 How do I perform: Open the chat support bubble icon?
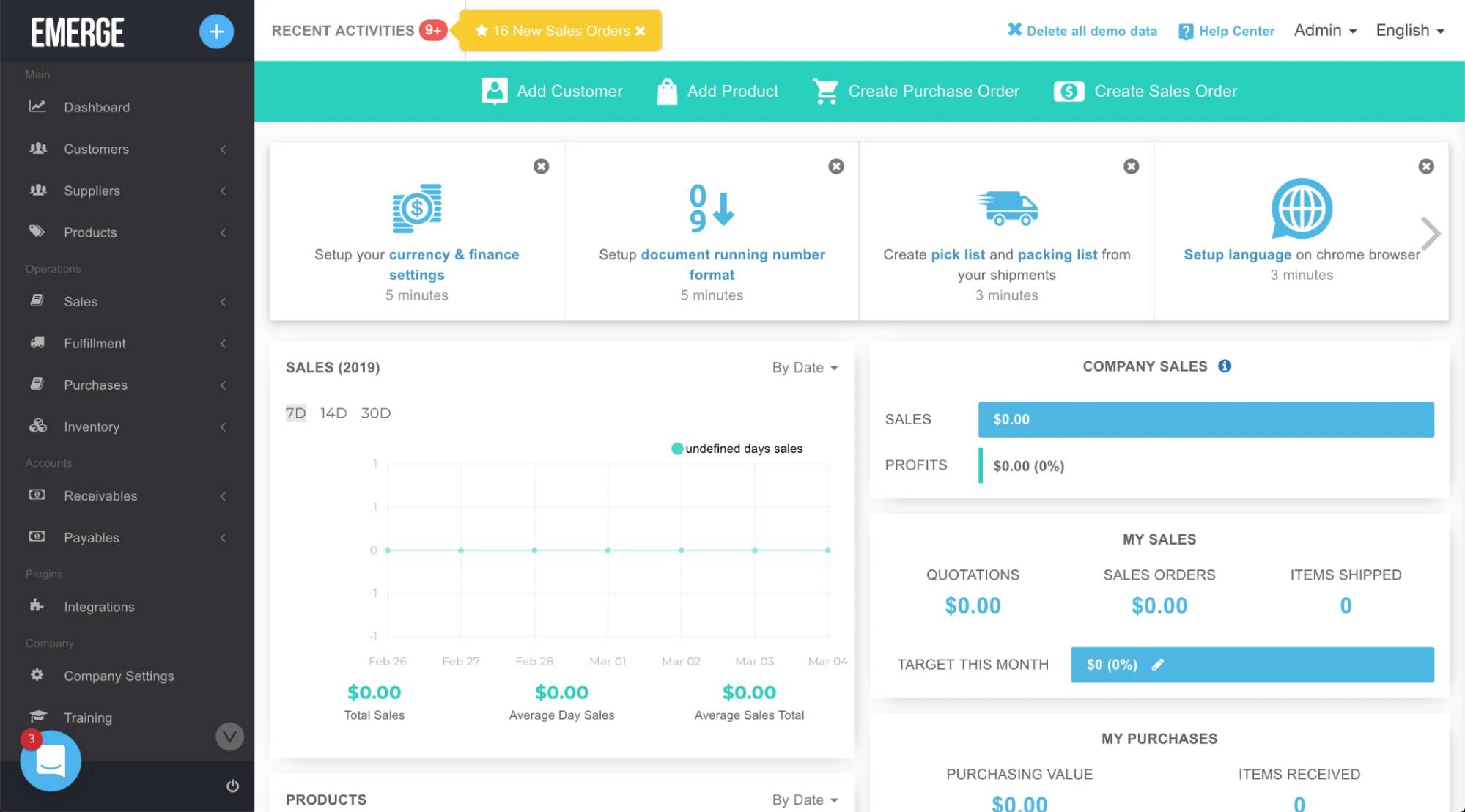(x=50, y=760)
